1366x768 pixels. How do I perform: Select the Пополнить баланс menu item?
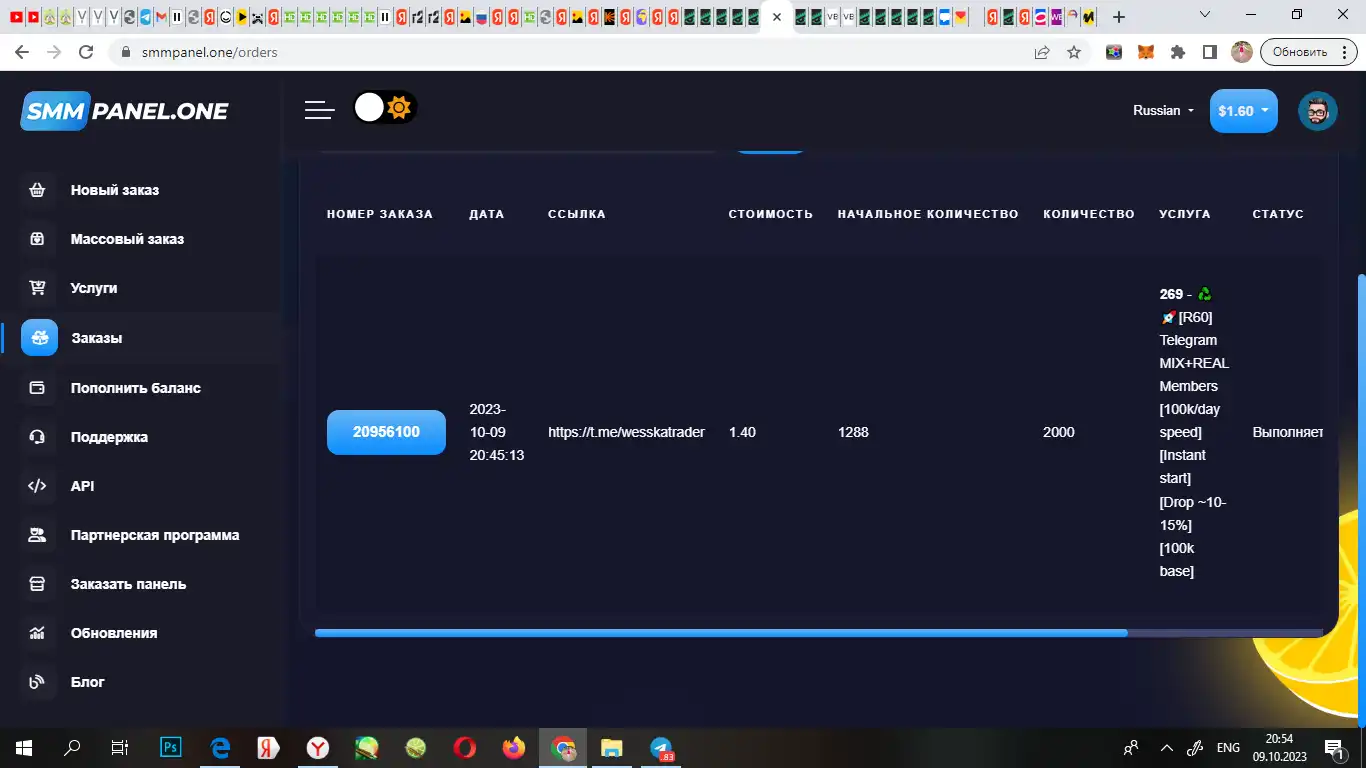click(x=136, y=388)
